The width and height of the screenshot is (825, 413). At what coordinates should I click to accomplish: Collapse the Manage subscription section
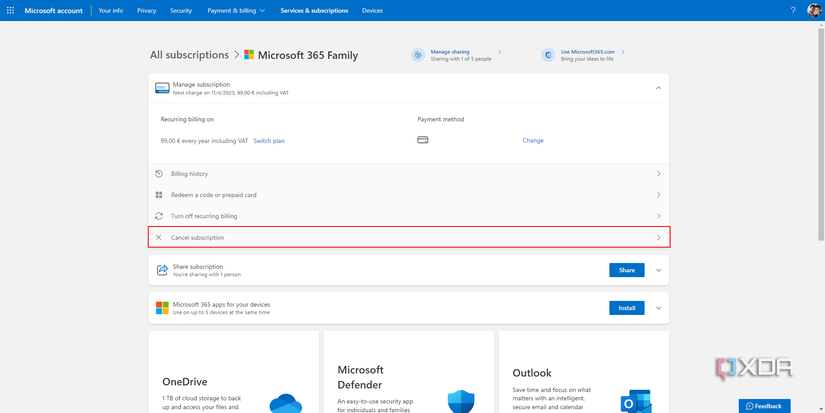(x=658, y=88)
